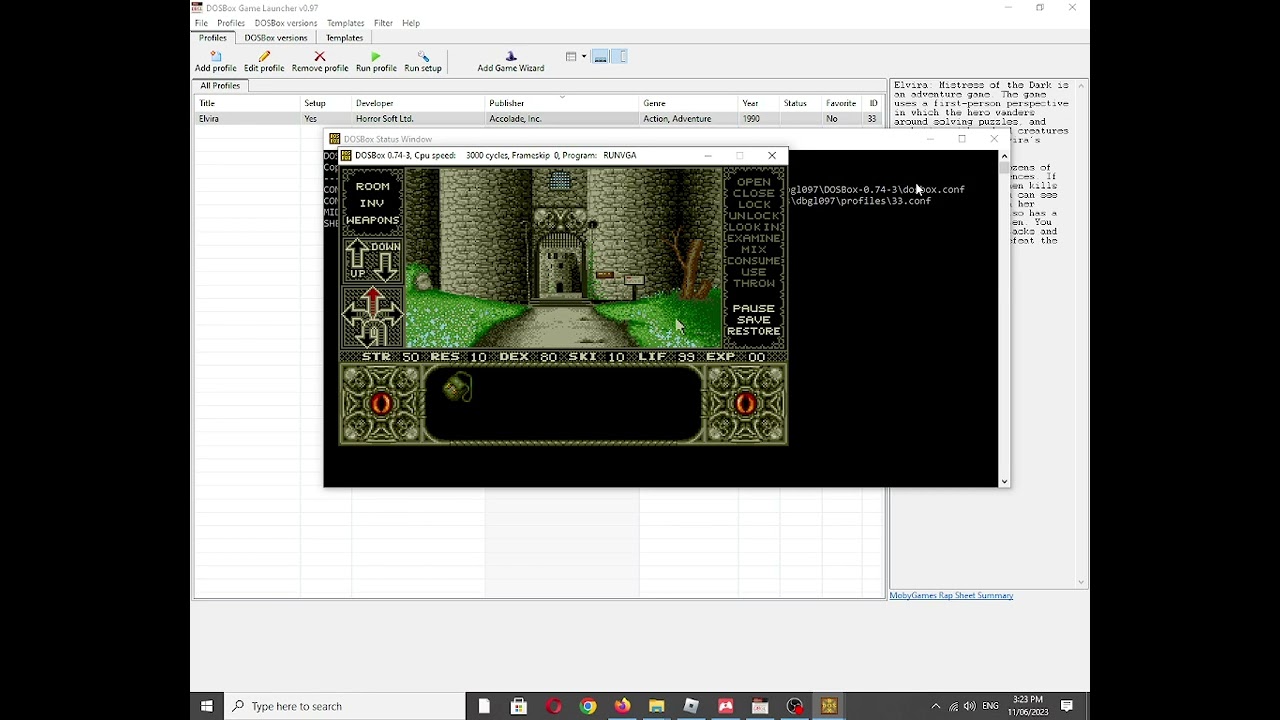Sort by the Favorite column header
1280x720 pixels.
(x=841, y=103)
